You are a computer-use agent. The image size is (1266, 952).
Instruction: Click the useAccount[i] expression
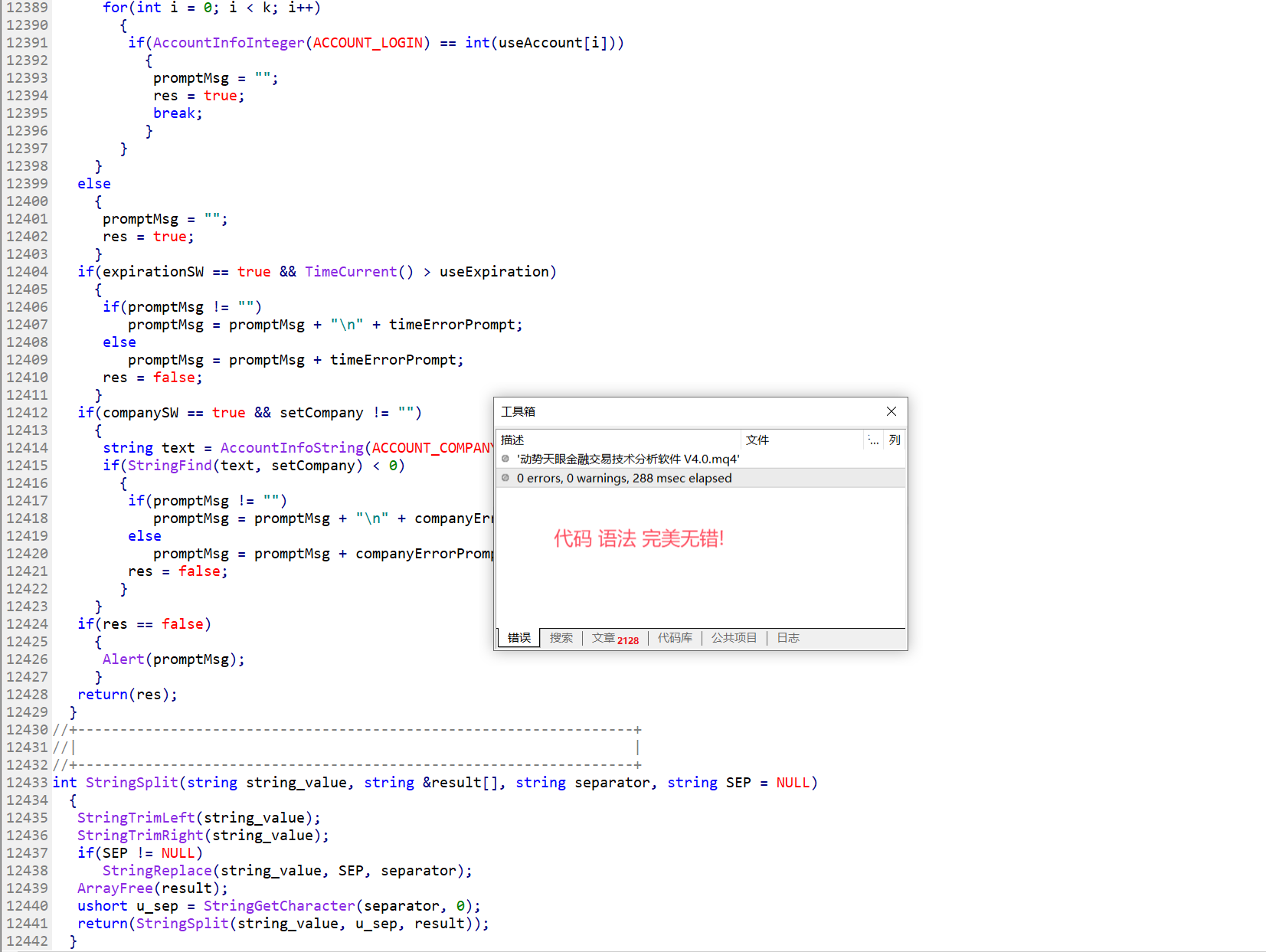point(553,43)
